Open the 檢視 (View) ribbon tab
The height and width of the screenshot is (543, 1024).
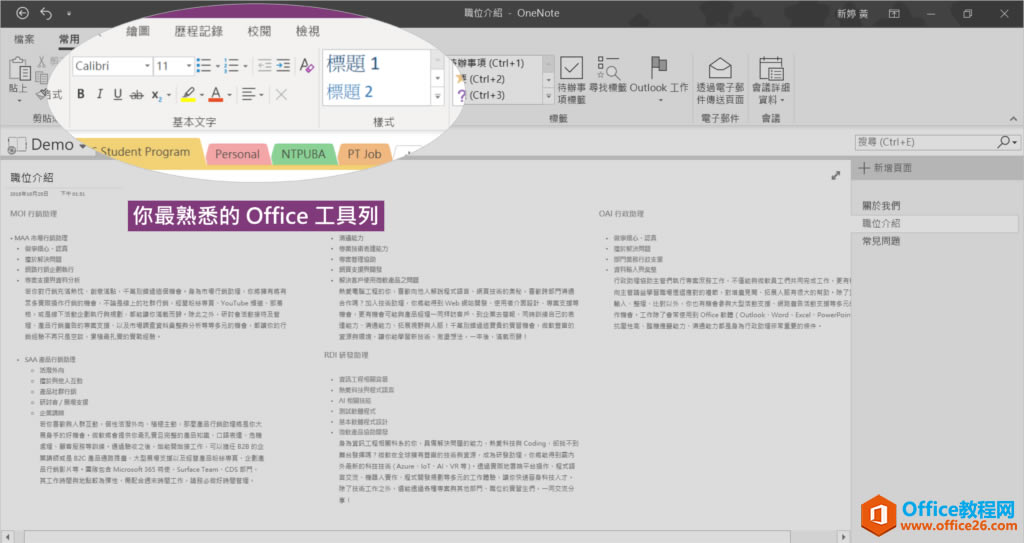308,31
